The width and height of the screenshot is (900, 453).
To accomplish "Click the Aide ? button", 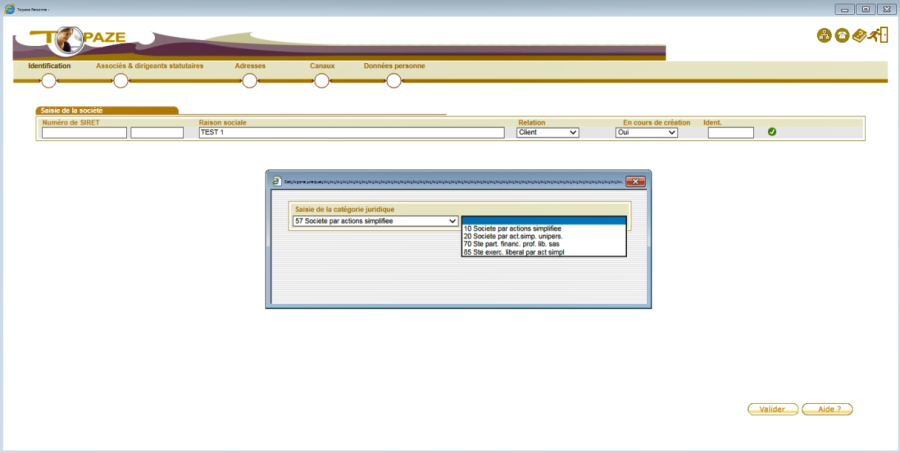I will click(828, 409).
